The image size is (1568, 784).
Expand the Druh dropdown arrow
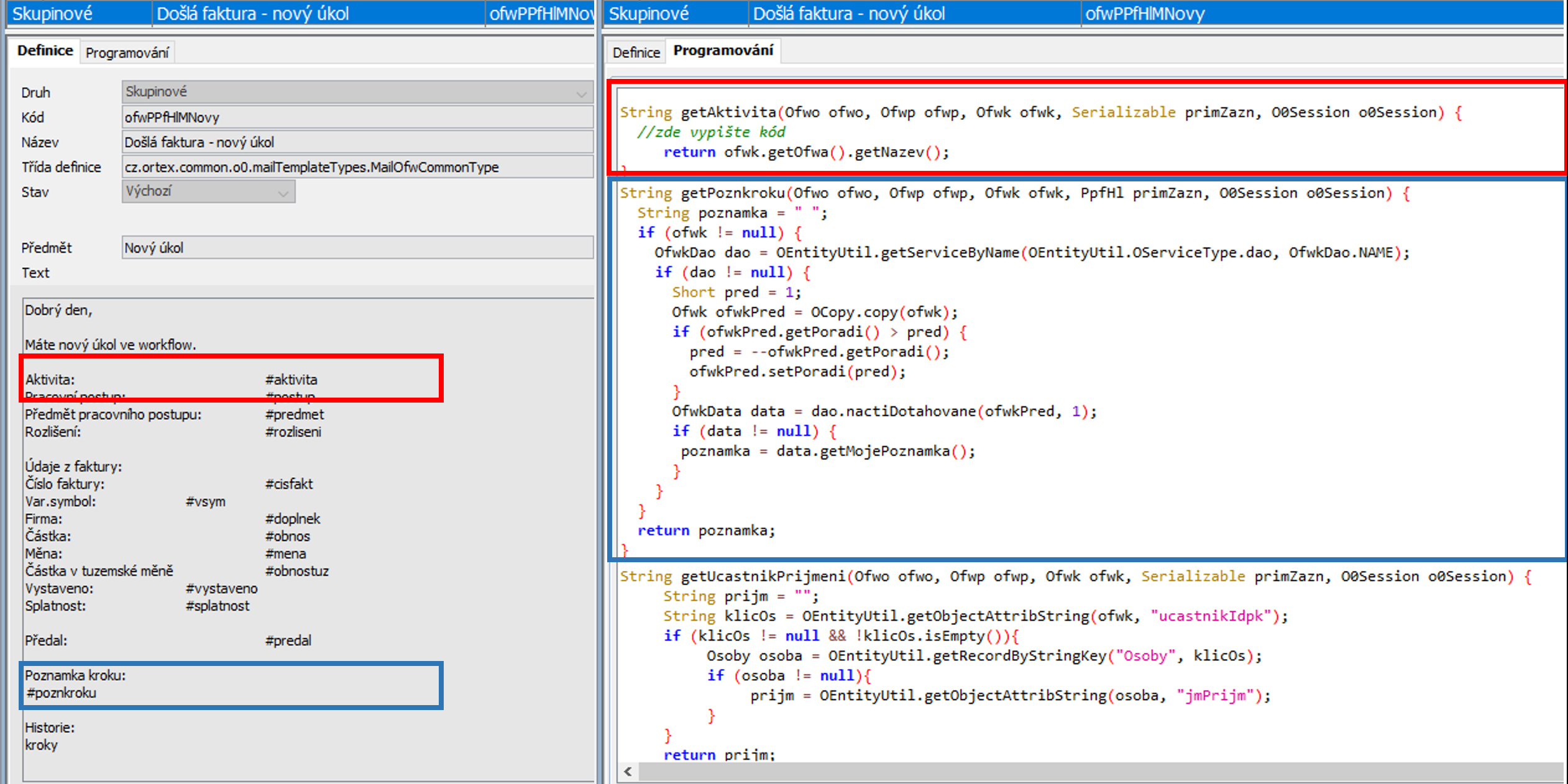pyautogui.click(x=581, y=93)
